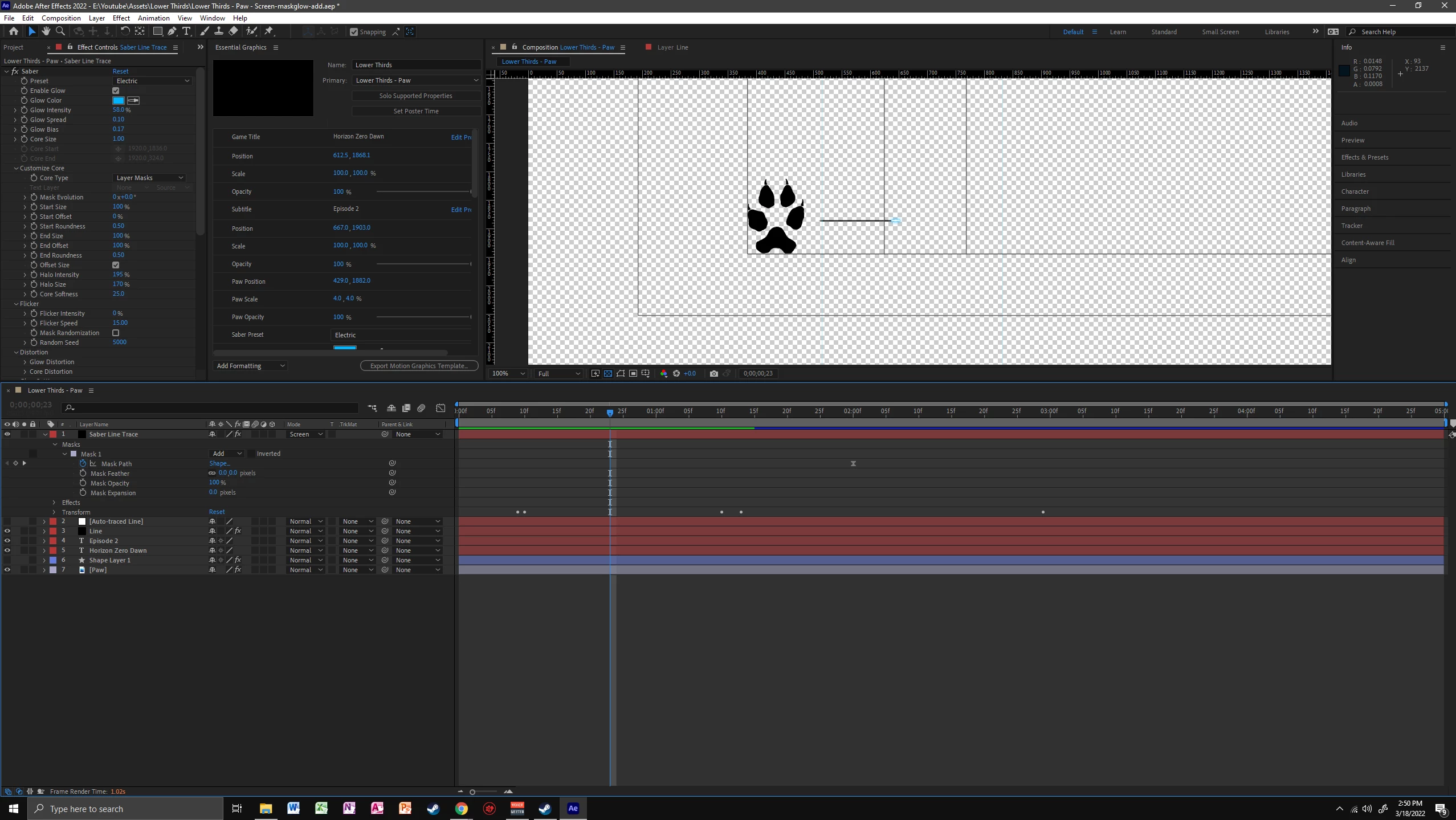Screen dimensions: 1456x820
Task: Take a snapshot with camera icon
Action: point(713,373)
